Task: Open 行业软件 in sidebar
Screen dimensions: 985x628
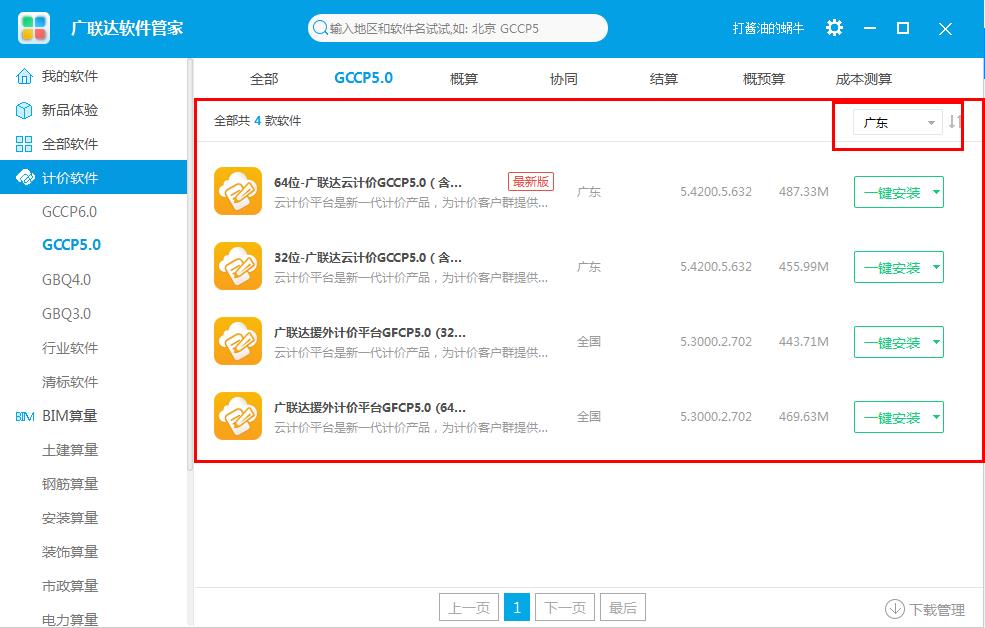Action: [70, 348]
